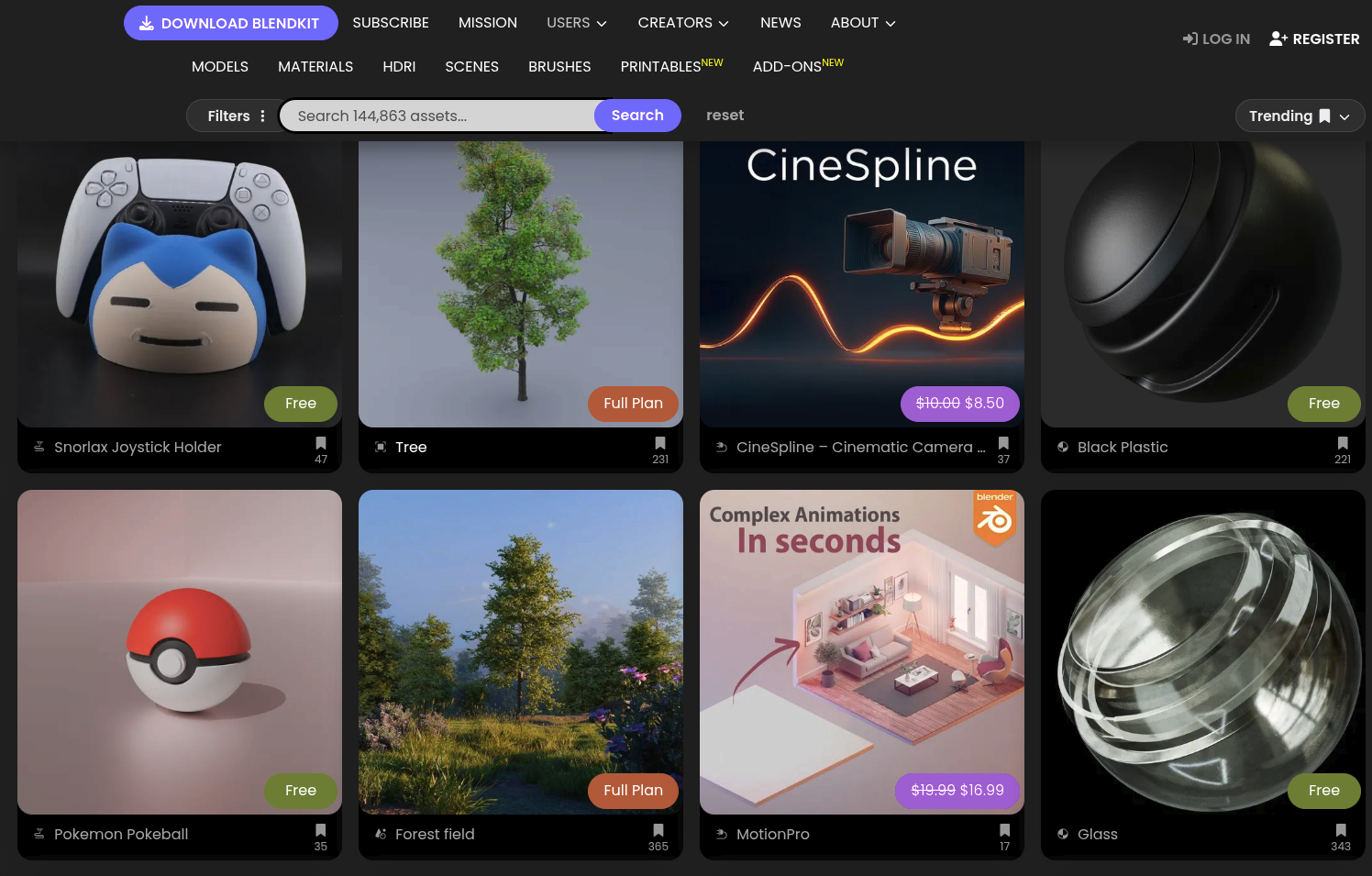The height and width of the screenshot is (876, 1372).
Task: Expand the Creators dropdown menu
Action: tap(683, 23)
